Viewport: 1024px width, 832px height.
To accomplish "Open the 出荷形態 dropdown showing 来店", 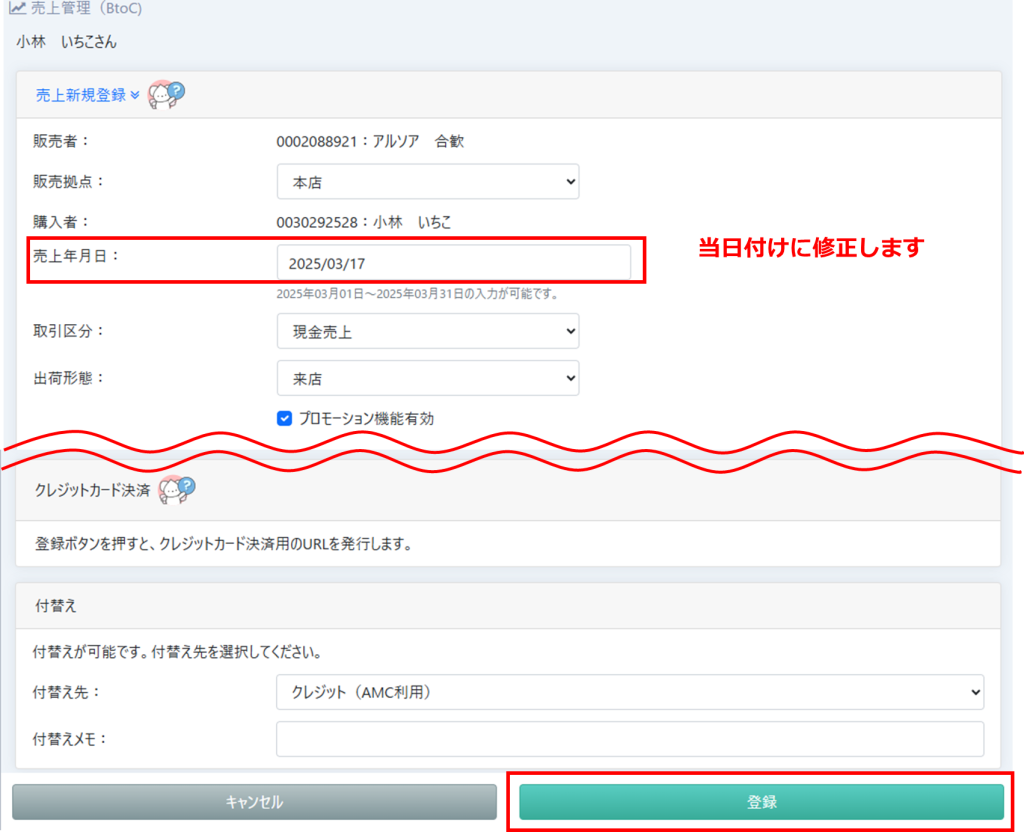I will point(427,378).
